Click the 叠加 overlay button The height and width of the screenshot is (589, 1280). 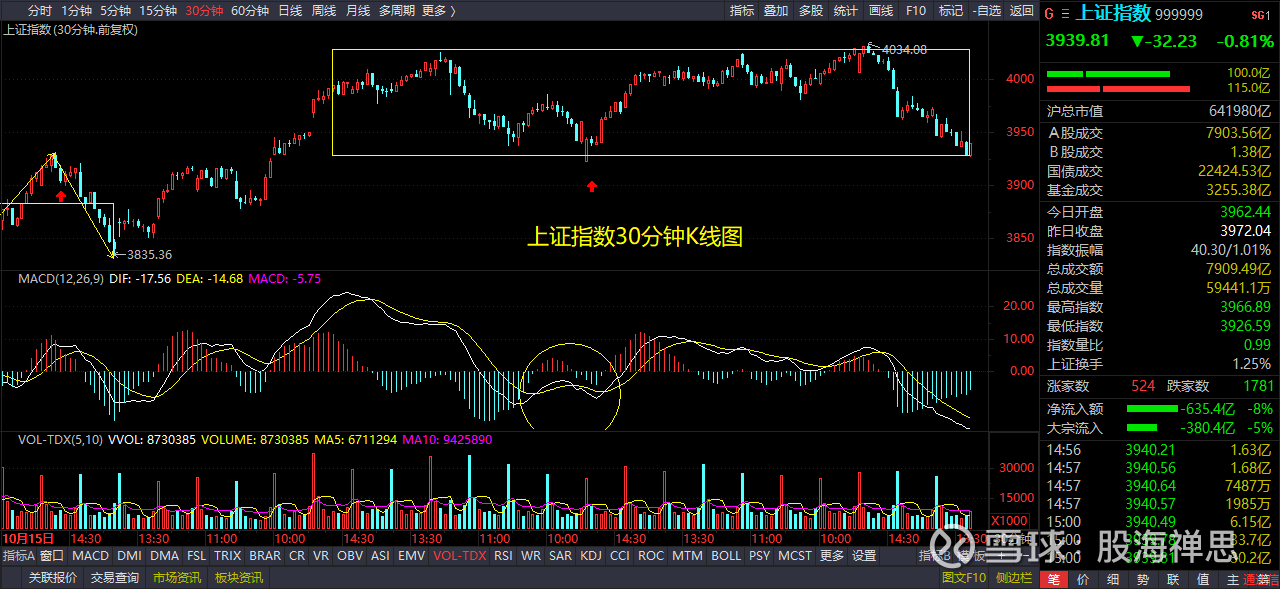[776, 11]
